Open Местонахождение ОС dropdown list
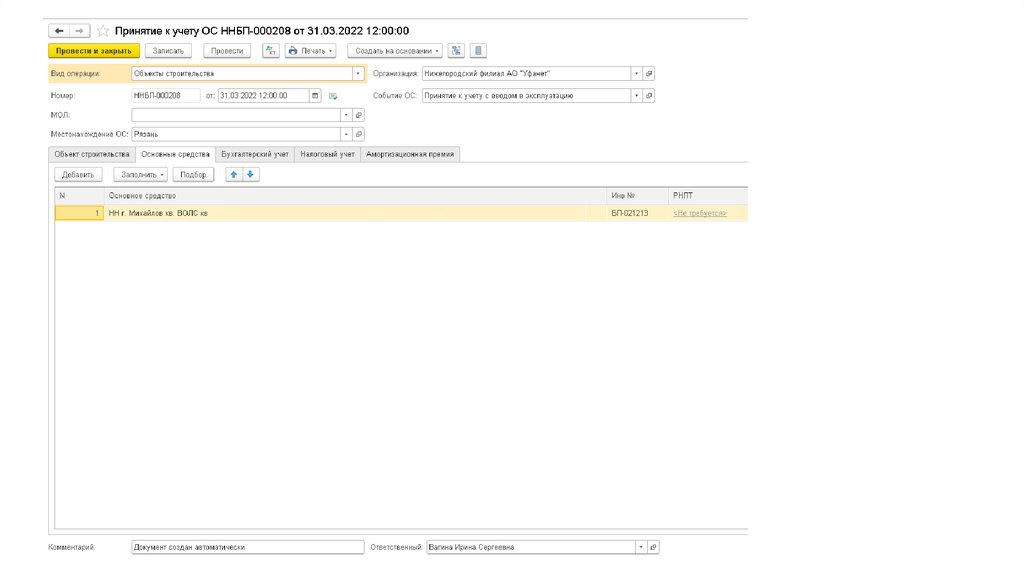 [x=346, y=134]
